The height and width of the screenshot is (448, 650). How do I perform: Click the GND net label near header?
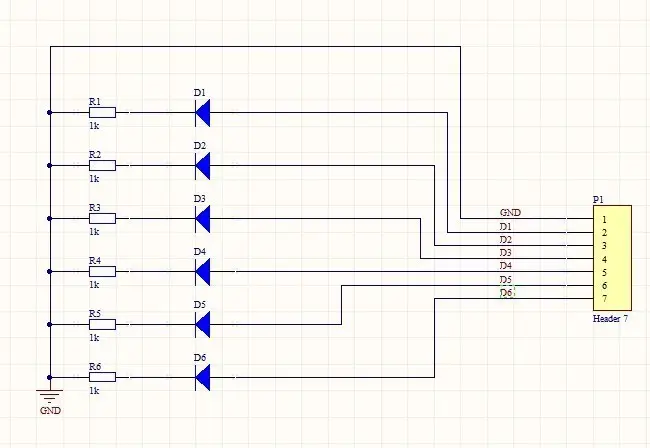(x=510, y=213)
